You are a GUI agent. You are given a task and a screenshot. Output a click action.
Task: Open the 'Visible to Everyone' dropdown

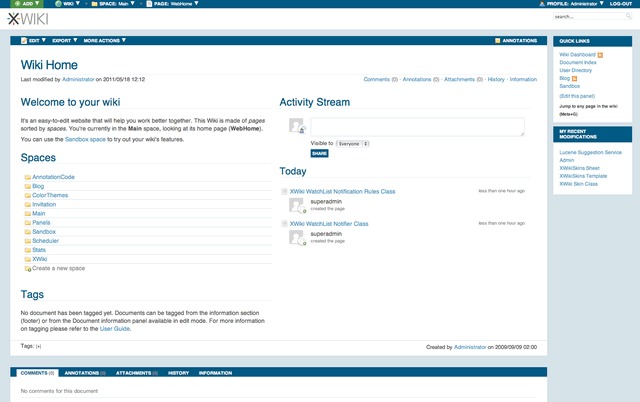tap(353, 143)
